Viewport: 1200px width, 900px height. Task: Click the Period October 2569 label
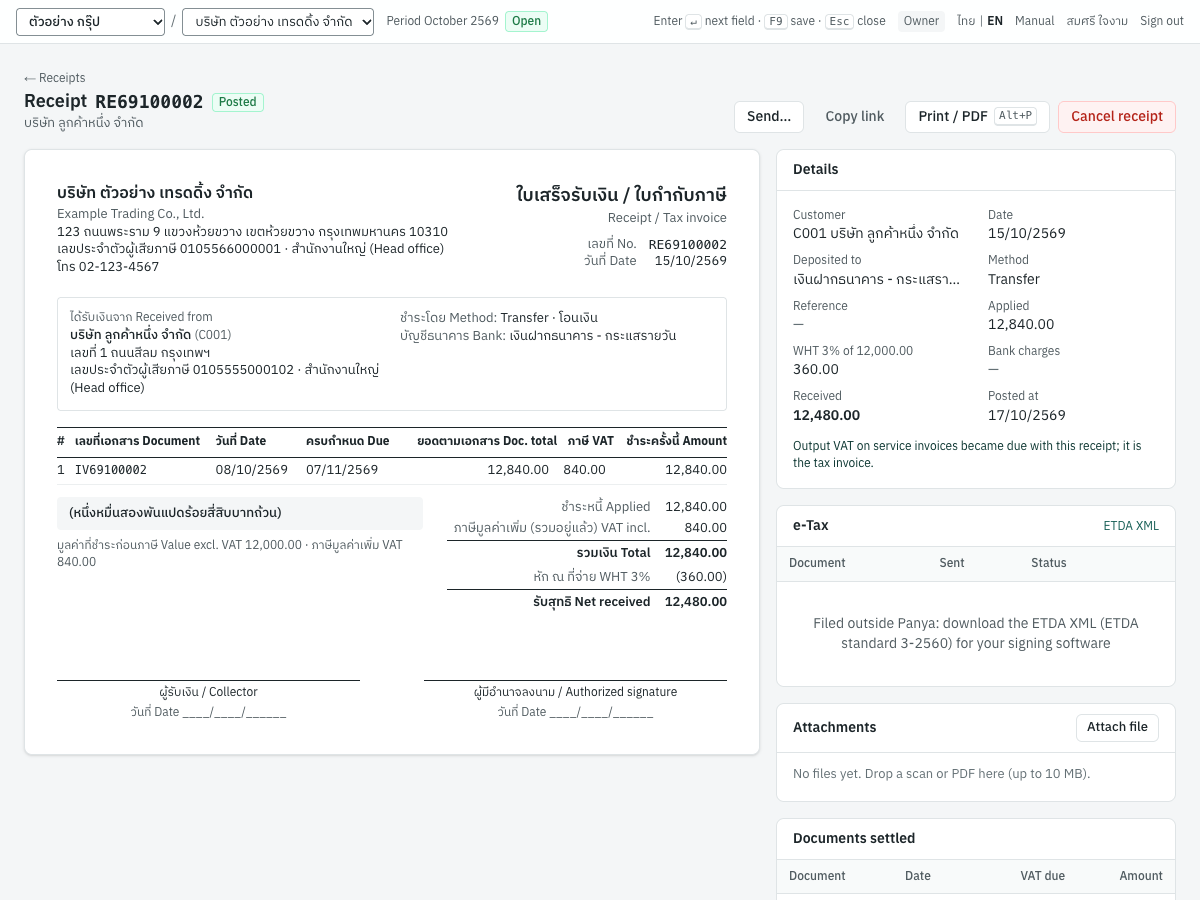coord(442,21)
